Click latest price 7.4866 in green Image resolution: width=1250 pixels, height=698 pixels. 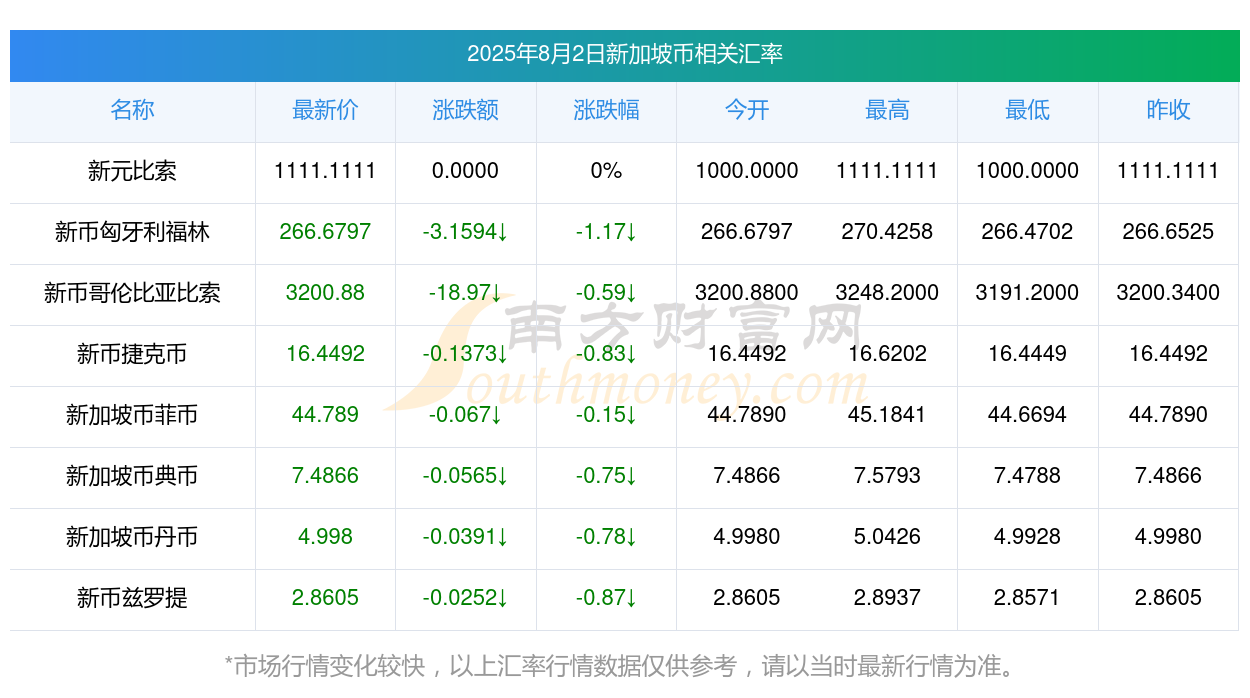(x=325, y=476)
